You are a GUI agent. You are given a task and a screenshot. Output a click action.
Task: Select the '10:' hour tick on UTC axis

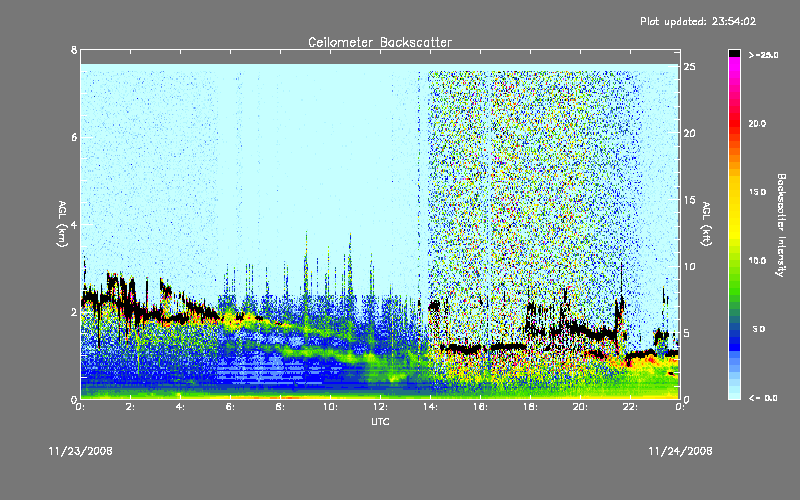[330, 407]
